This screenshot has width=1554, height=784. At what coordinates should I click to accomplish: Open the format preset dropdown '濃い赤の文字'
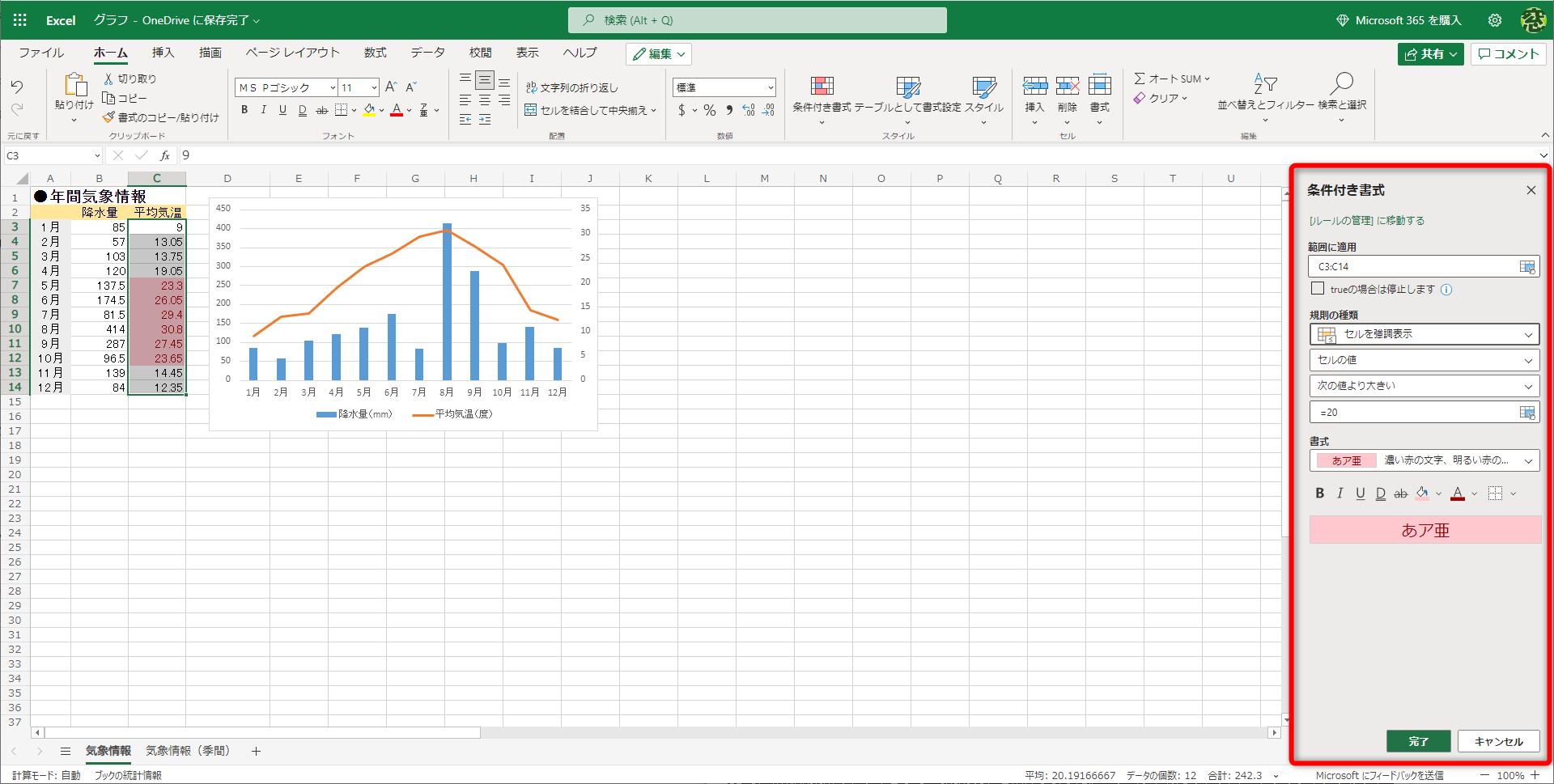click(x=1424, y=460)
